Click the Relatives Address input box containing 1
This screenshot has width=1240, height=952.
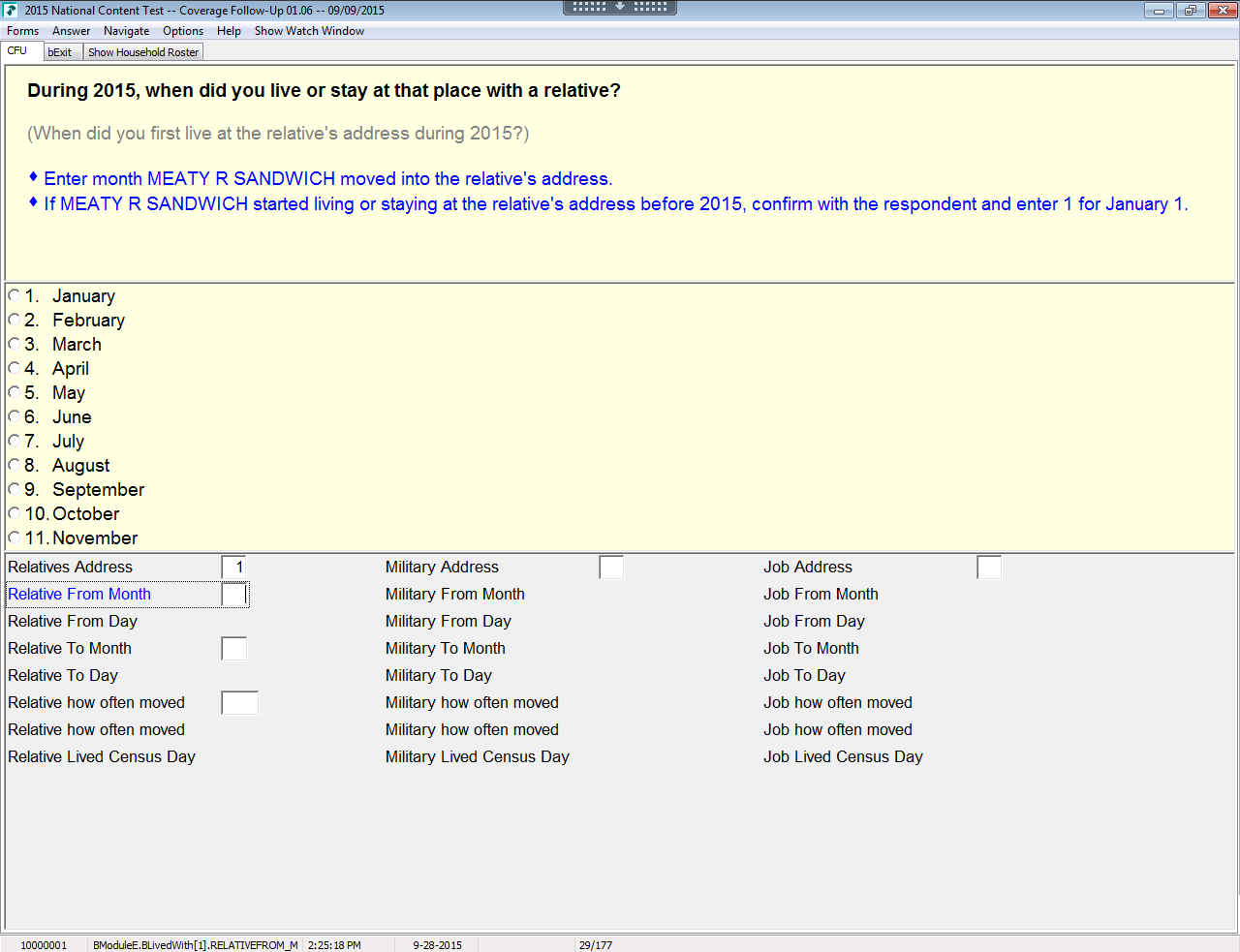click(x=234, y=568)
